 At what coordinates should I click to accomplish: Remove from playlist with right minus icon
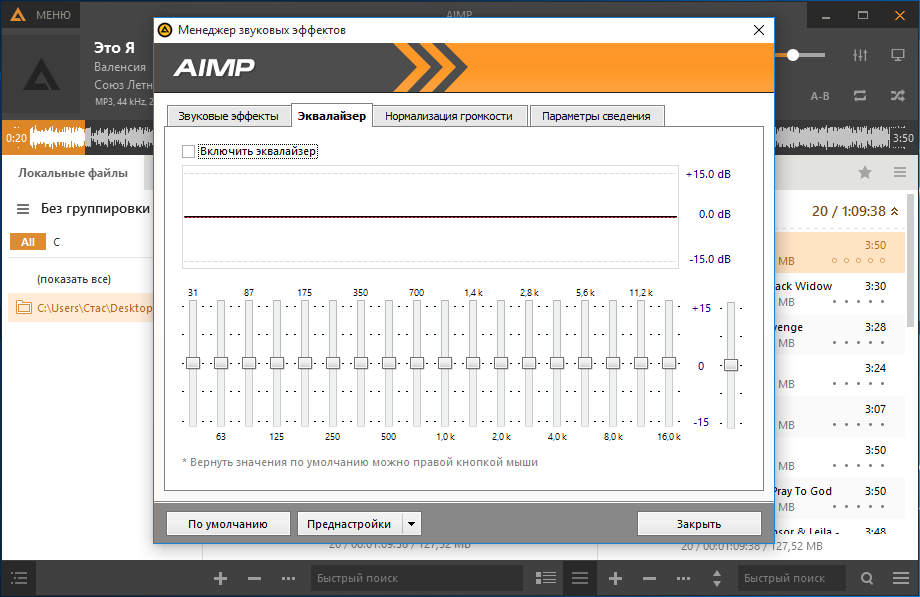click(x=649, y=579)
